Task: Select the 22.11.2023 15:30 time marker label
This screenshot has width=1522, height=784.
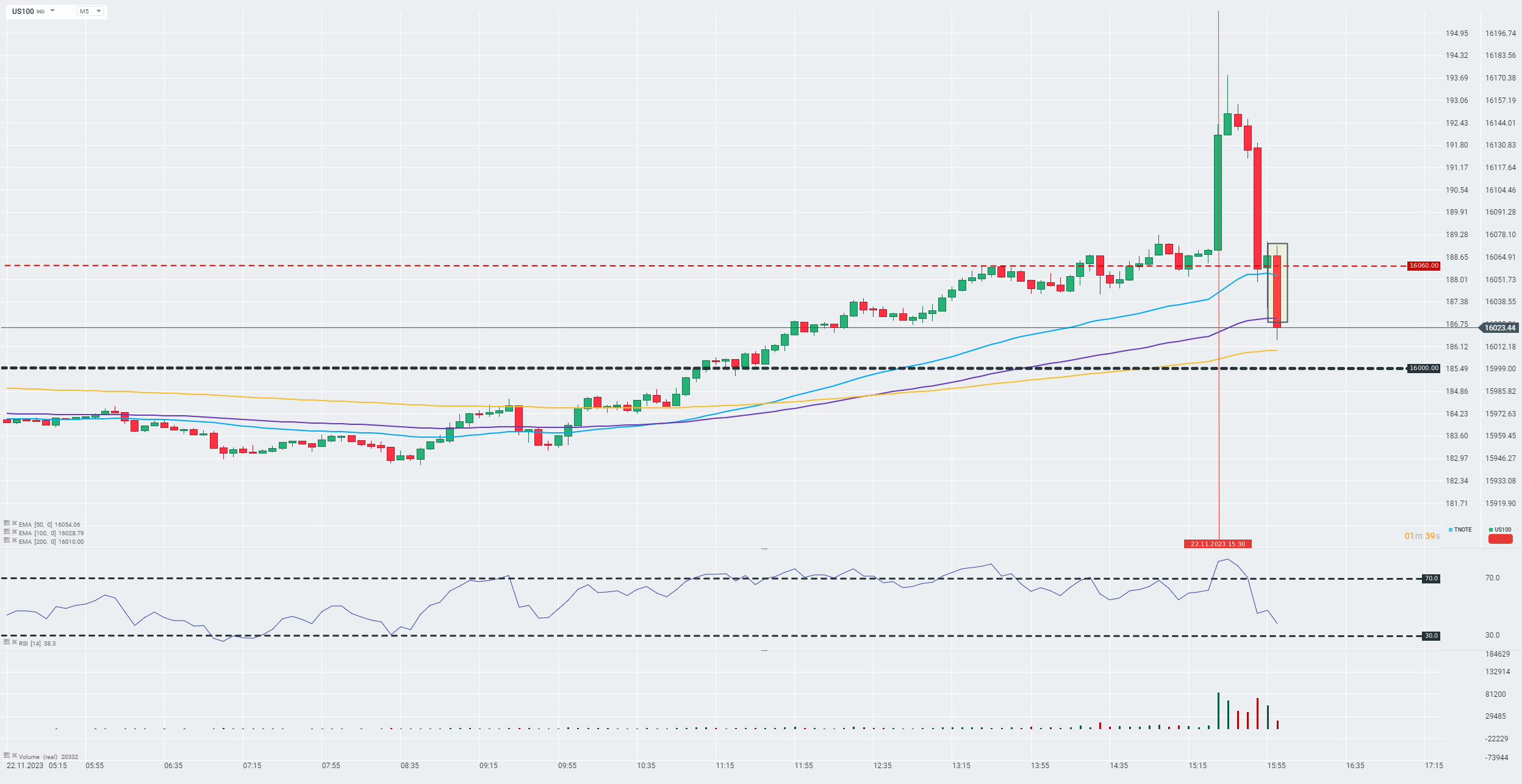Action: pyautogui.click(x=1218, y=544)
